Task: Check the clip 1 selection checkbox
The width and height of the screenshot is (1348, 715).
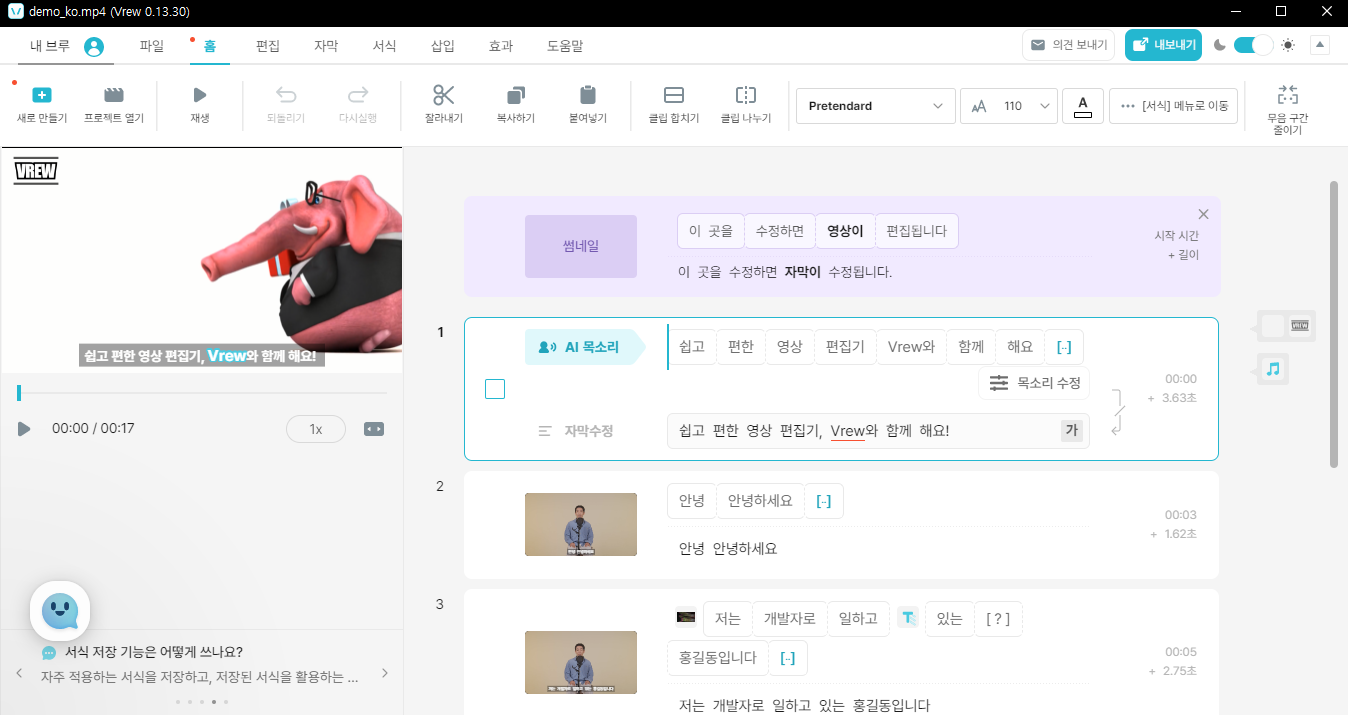Action: 495,389
